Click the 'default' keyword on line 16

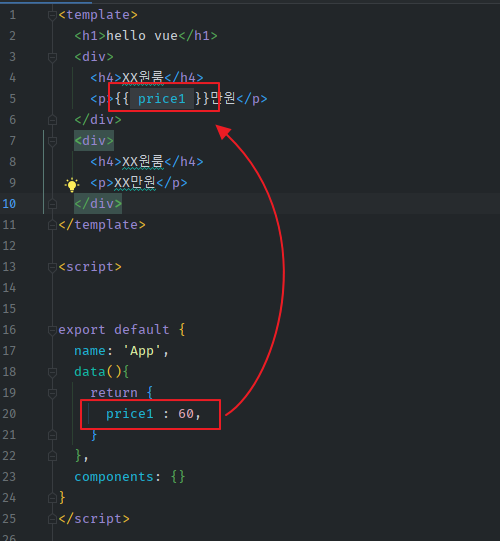point(141,330)
